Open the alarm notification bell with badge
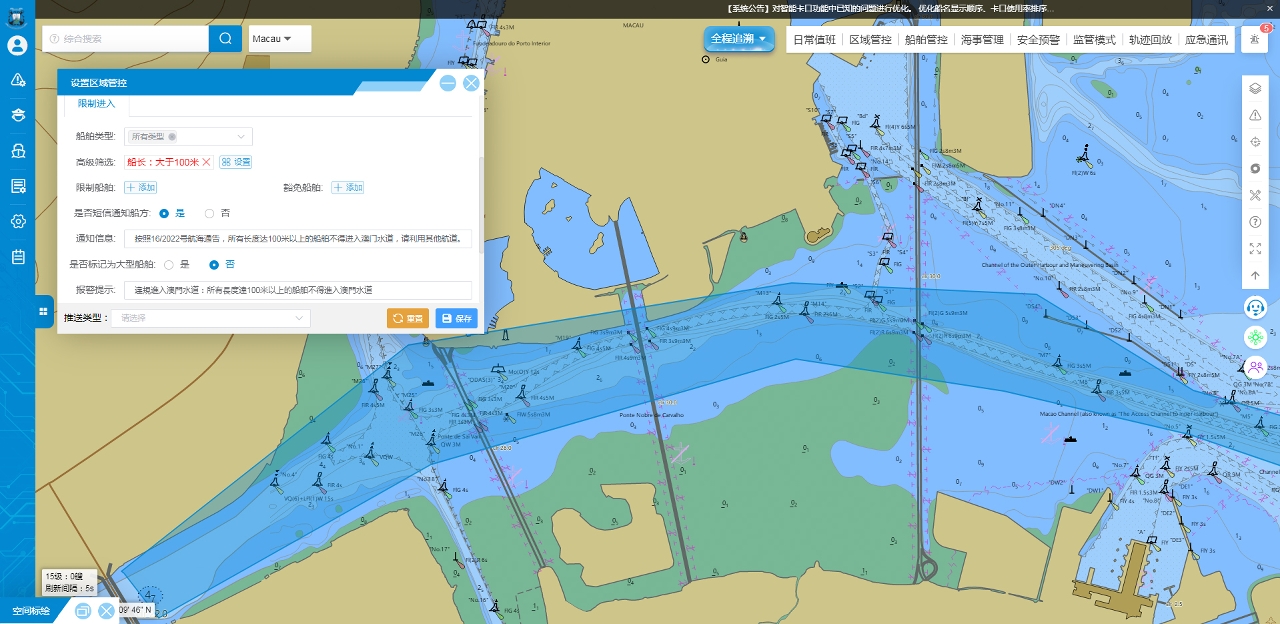1280x624 pixels. pos(1254,39)
